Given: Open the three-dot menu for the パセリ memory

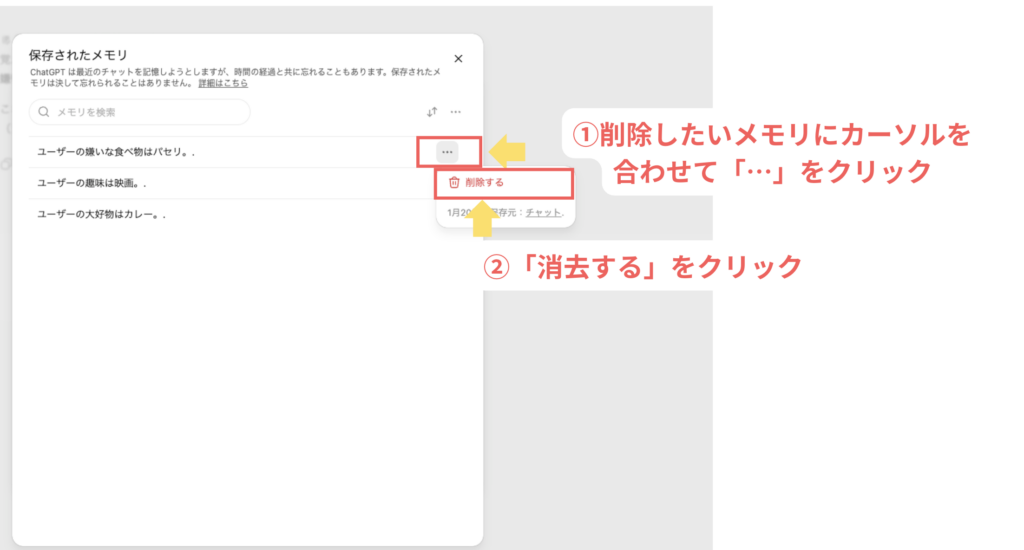Looking at the screenshot, I should (447, 152).
